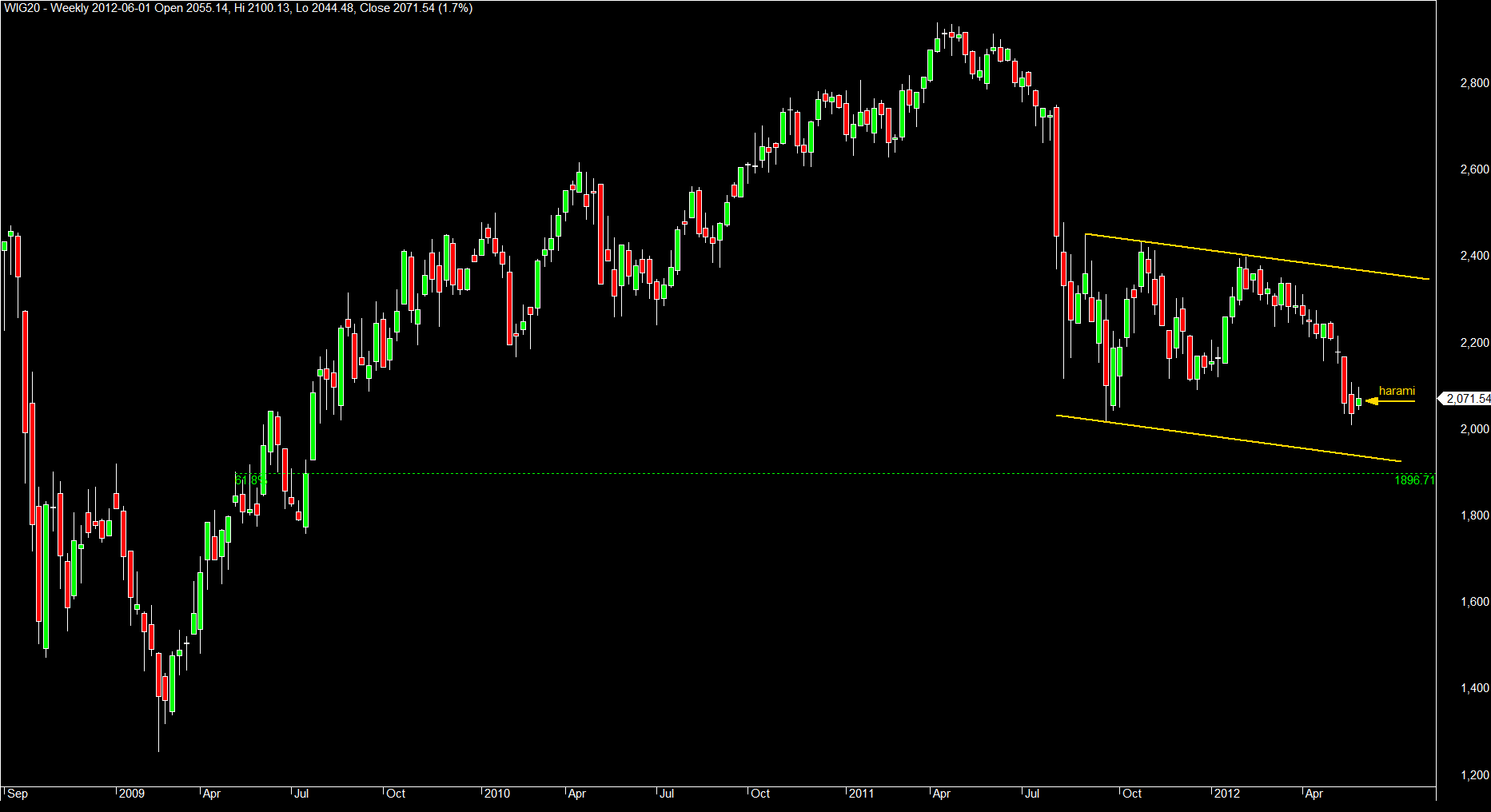This screenshot has width=1491, height=812.
Task: Click the '2011' year label on time axis
Action: click(861, 794)
